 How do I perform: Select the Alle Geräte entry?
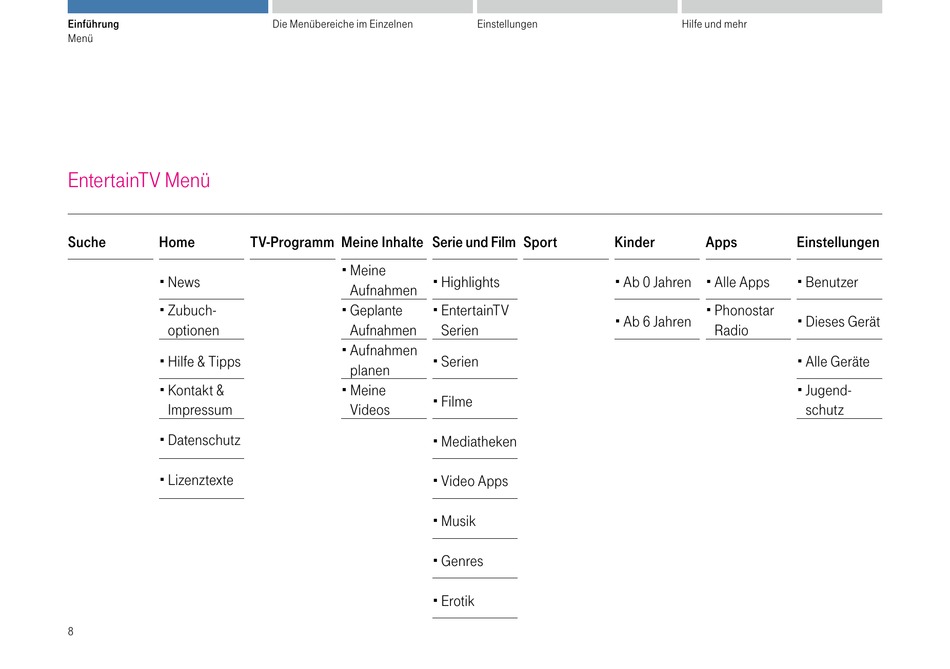click(x=837, y=362)
